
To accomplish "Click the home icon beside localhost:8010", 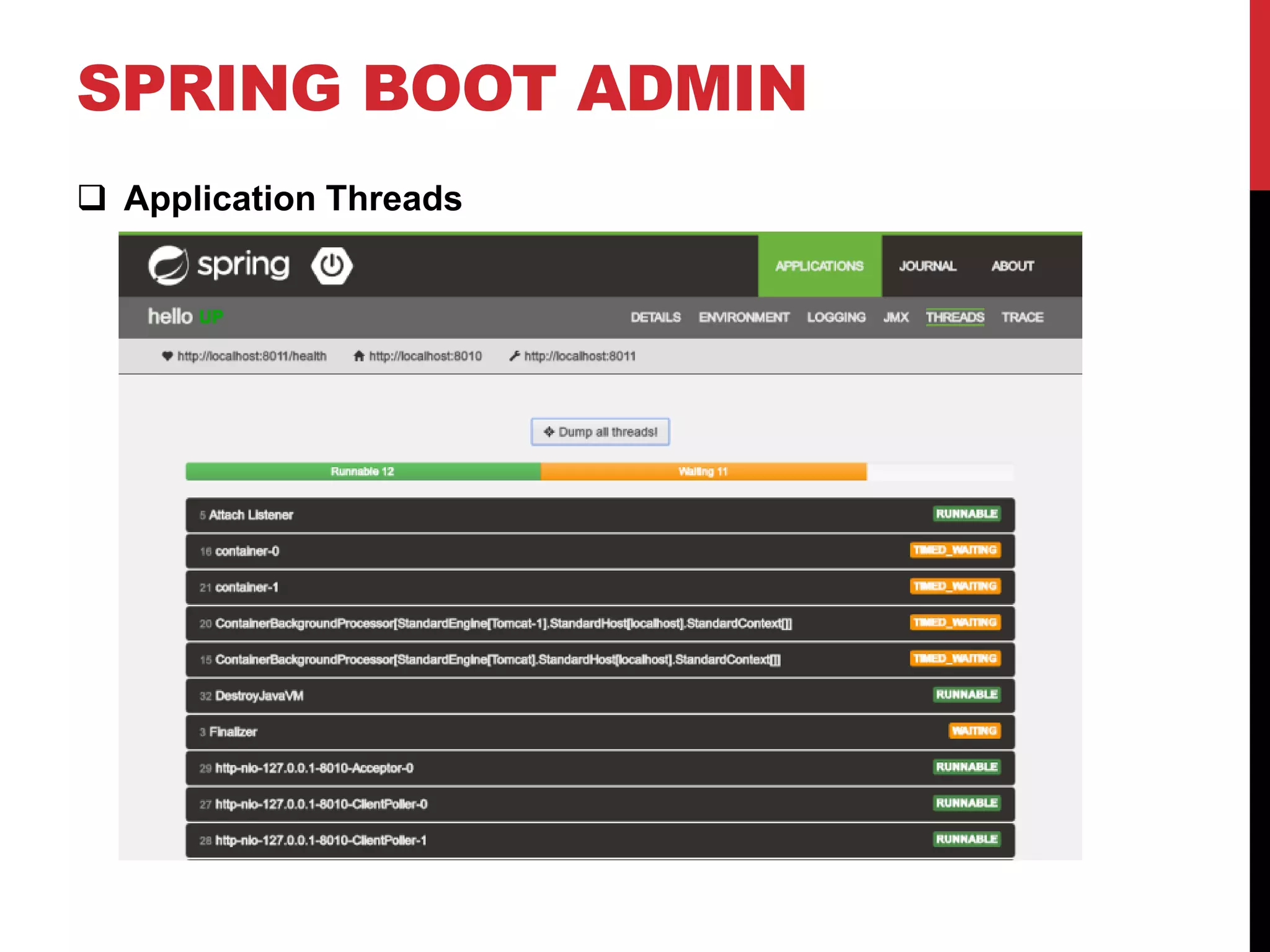I will (x=358, y=356).
